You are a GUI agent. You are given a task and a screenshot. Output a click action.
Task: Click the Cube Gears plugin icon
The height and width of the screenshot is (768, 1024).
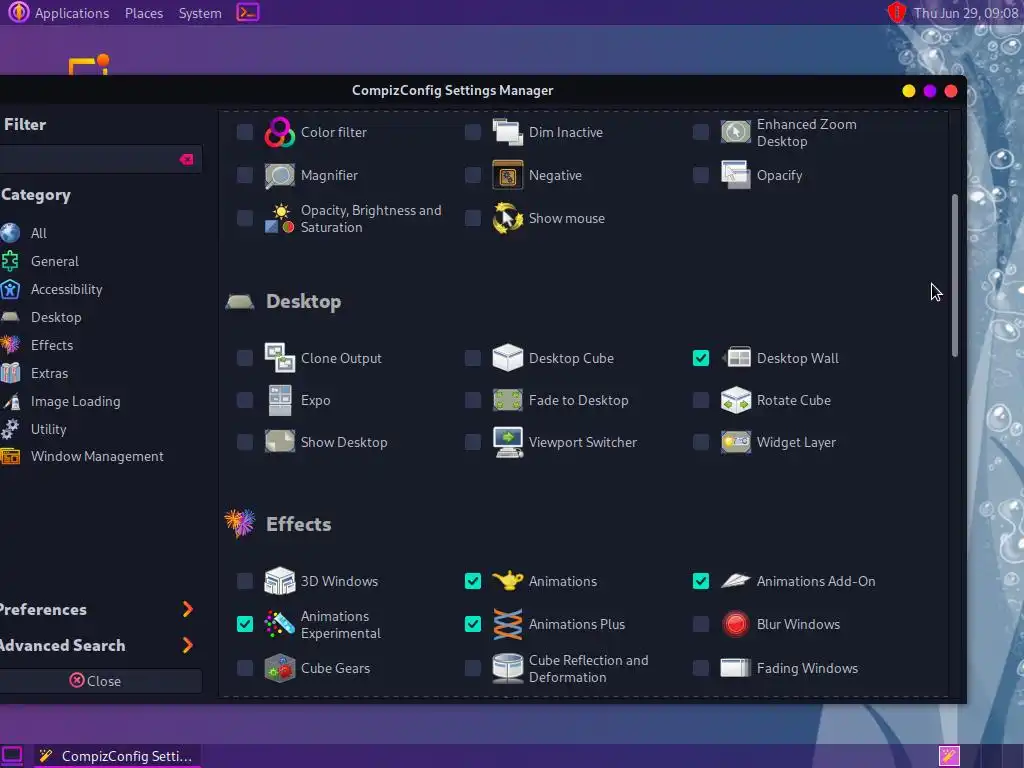pyautogui.click(x=280, y=668)
